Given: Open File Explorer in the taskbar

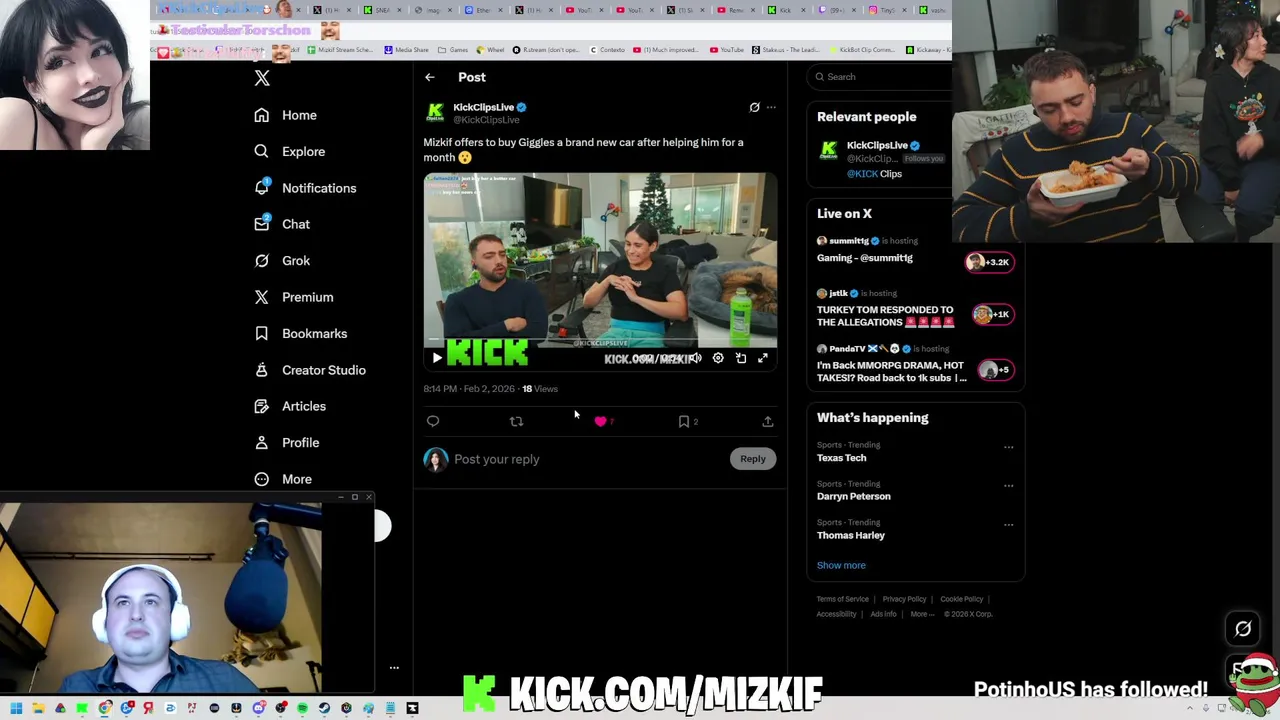Looking at the screenshot, I should click(38, 708).
